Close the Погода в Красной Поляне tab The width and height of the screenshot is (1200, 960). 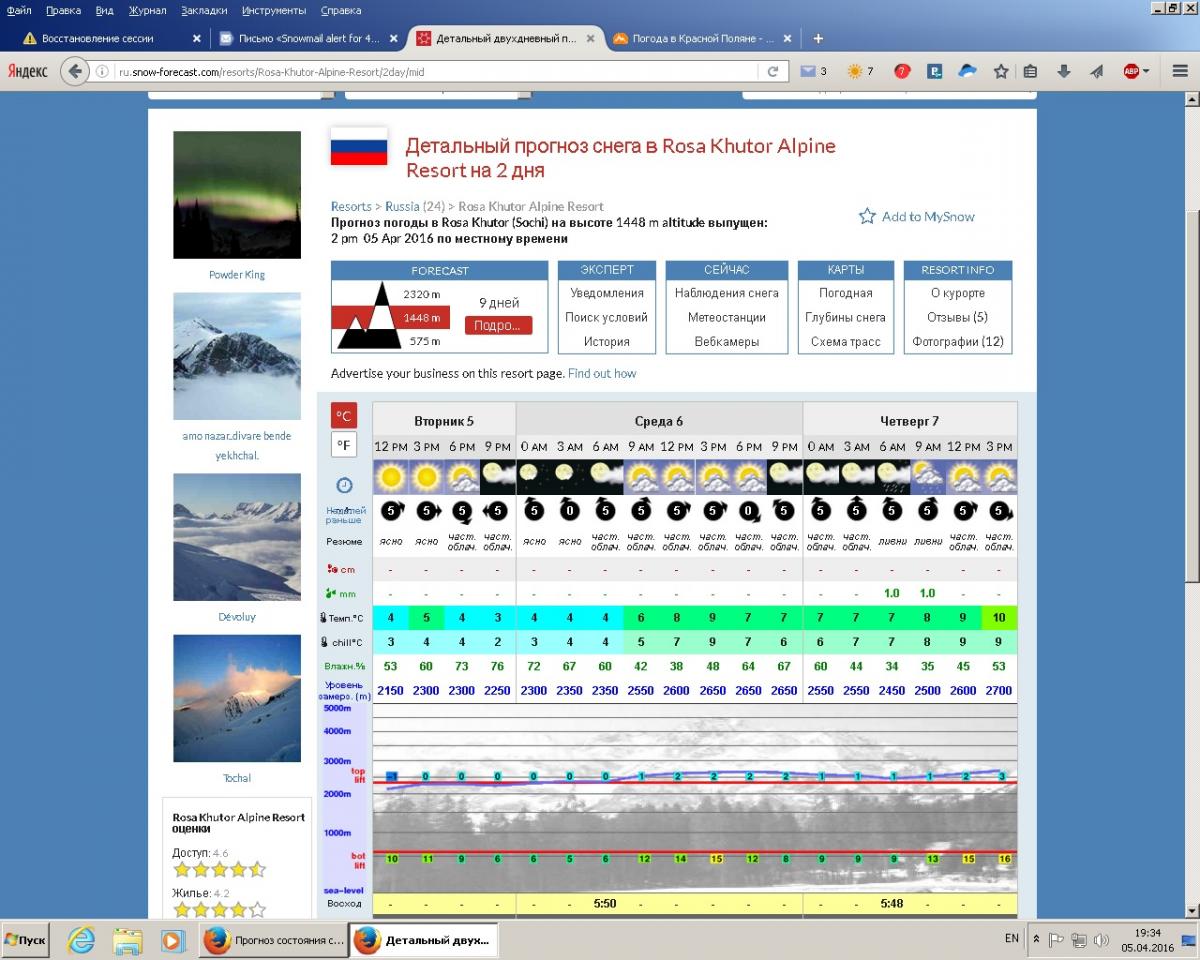(787, 39)
